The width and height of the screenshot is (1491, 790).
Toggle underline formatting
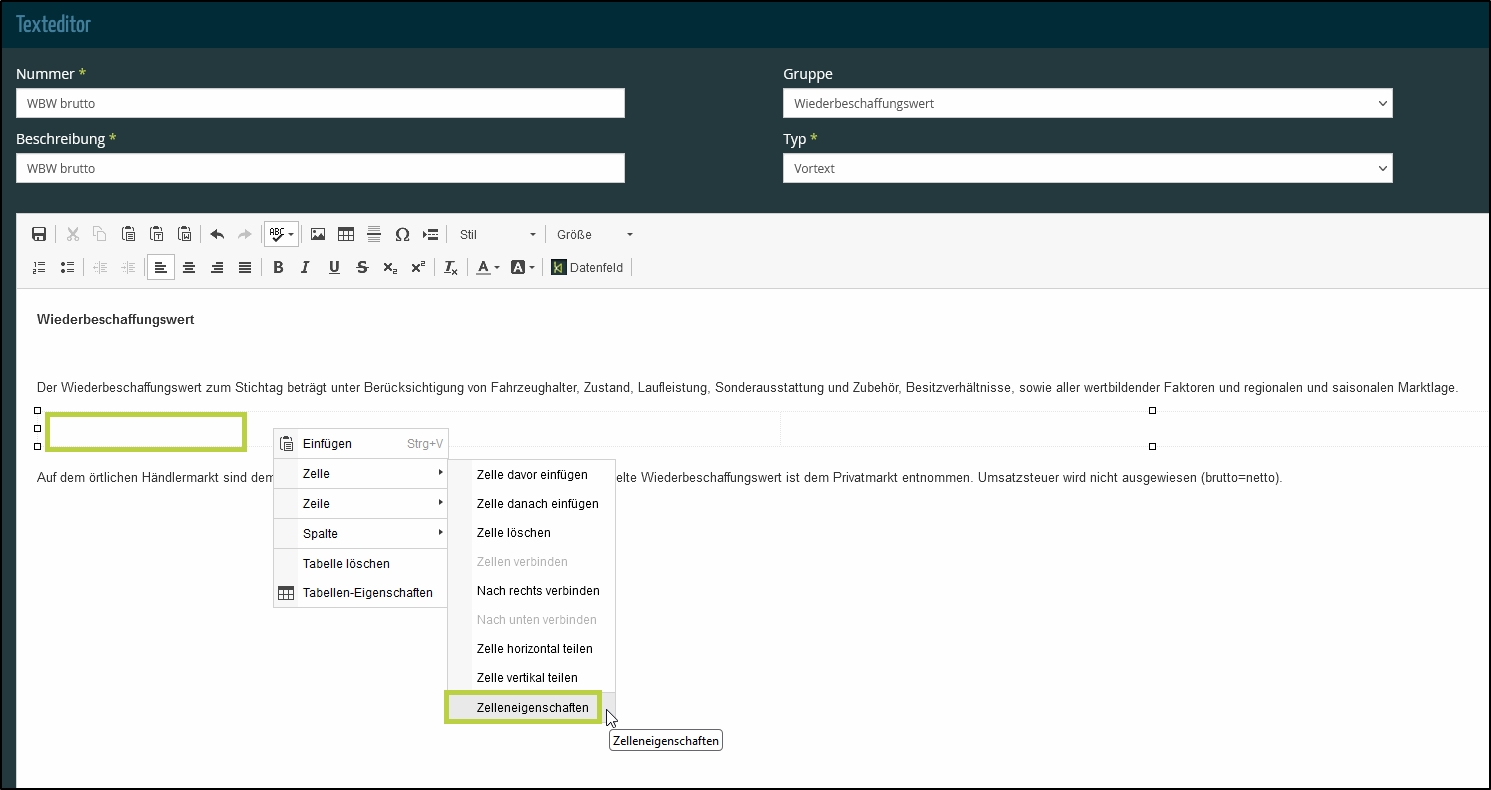tap(334, 267)
